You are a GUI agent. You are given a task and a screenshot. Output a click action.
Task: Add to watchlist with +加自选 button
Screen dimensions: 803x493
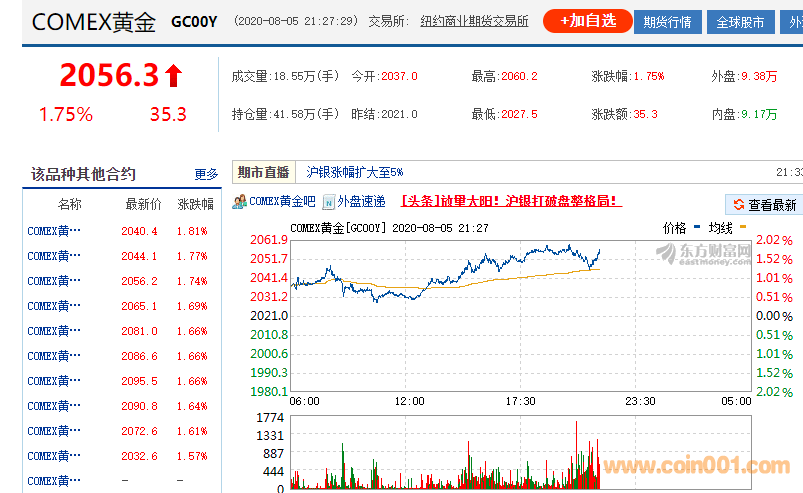coord(587,21)
